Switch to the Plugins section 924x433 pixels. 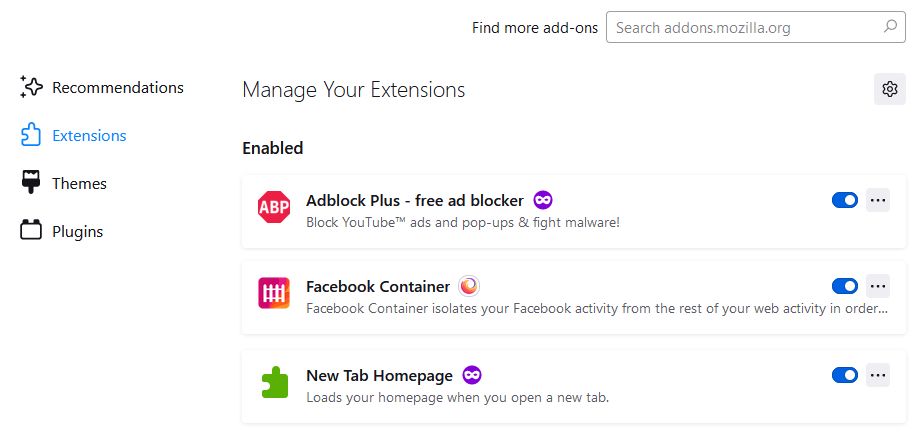pyautogui.click(x=77, y=232)
